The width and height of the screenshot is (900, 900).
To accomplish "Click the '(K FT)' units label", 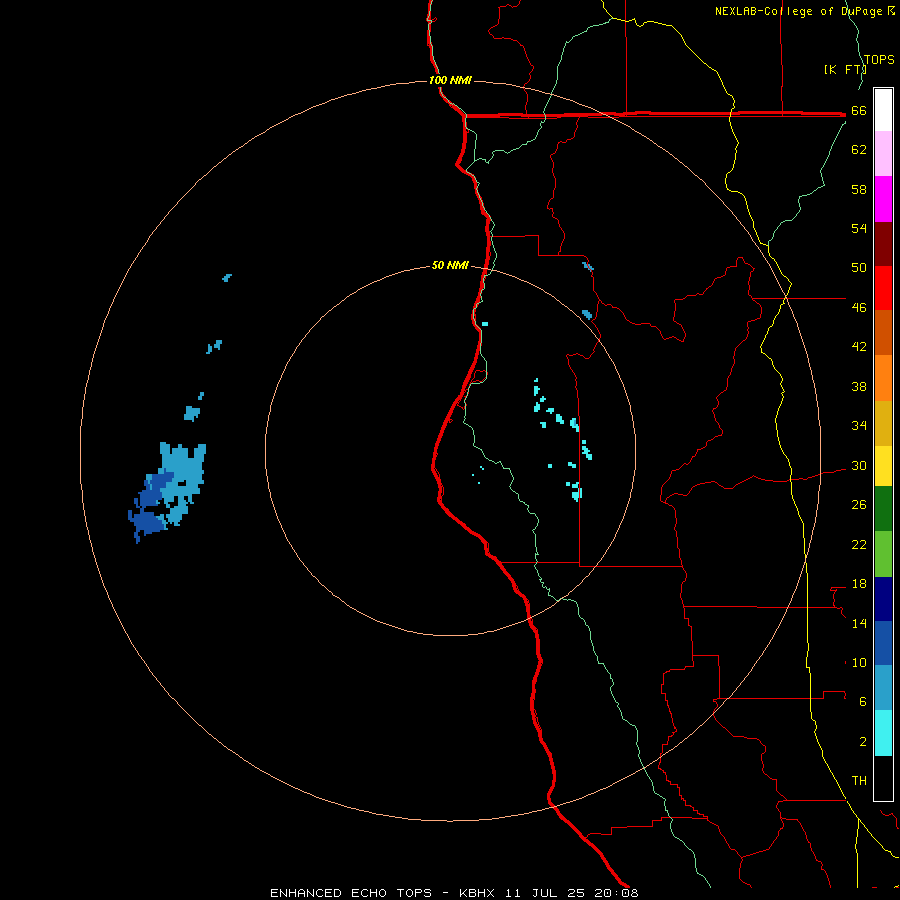I will coord(845,69).
